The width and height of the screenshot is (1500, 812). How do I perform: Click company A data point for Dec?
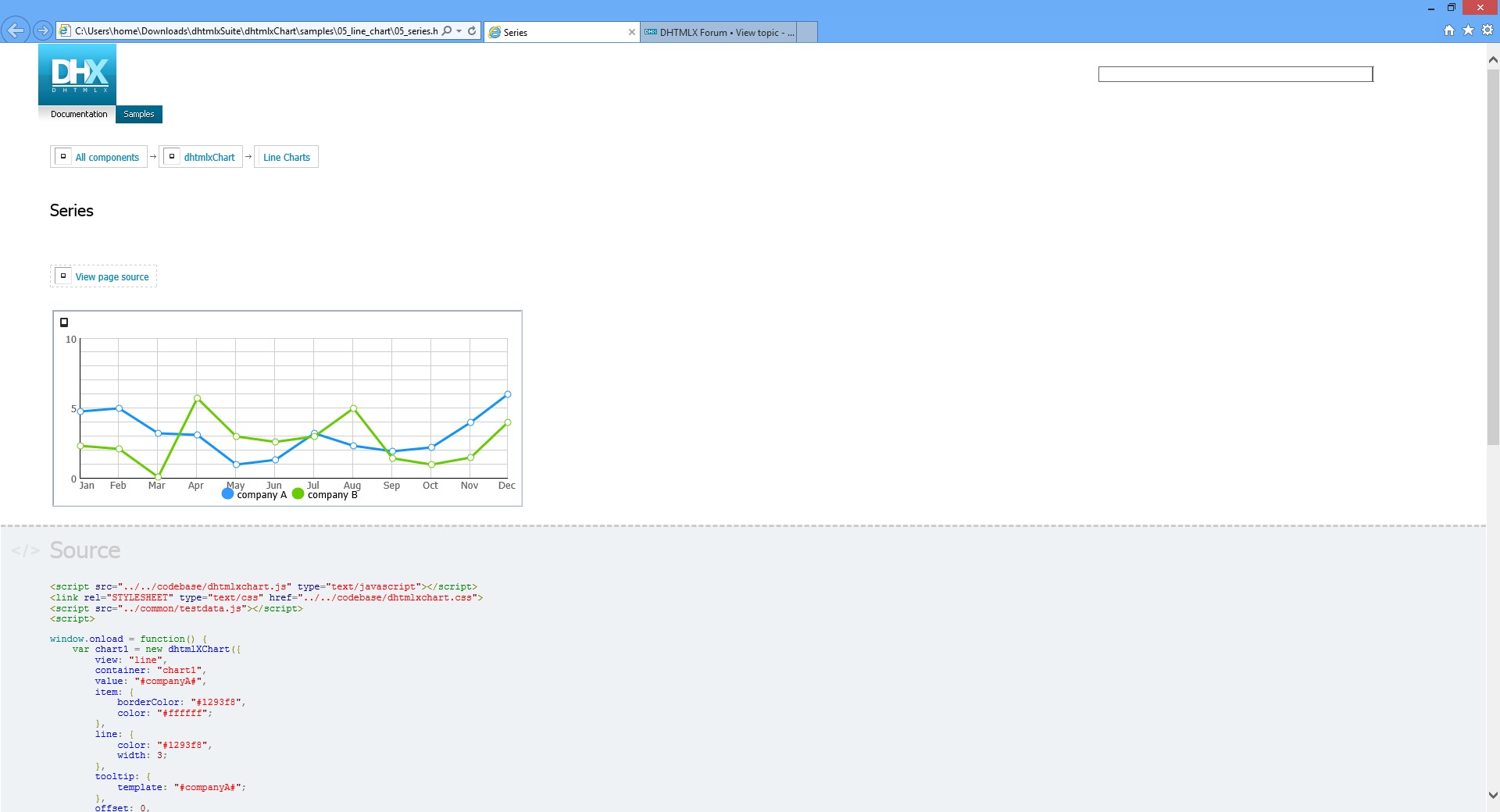click(508, 394)
